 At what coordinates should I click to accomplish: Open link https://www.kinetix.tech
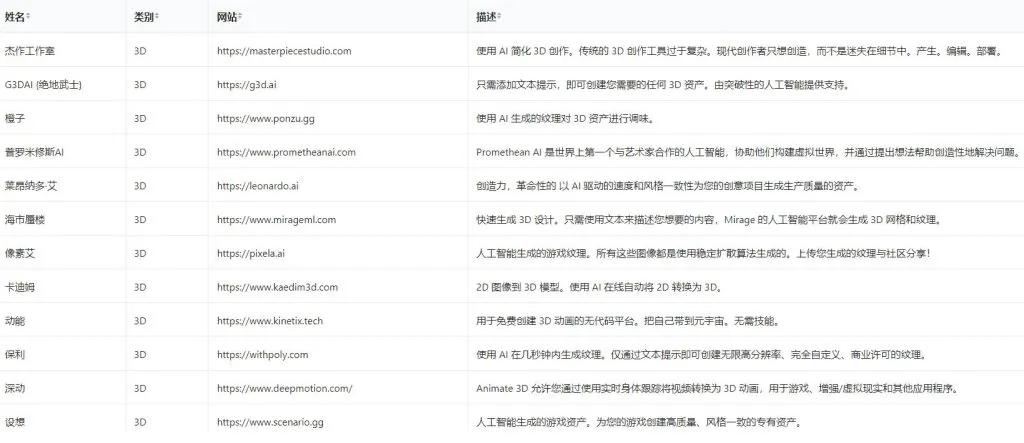[x=270, y=321]
